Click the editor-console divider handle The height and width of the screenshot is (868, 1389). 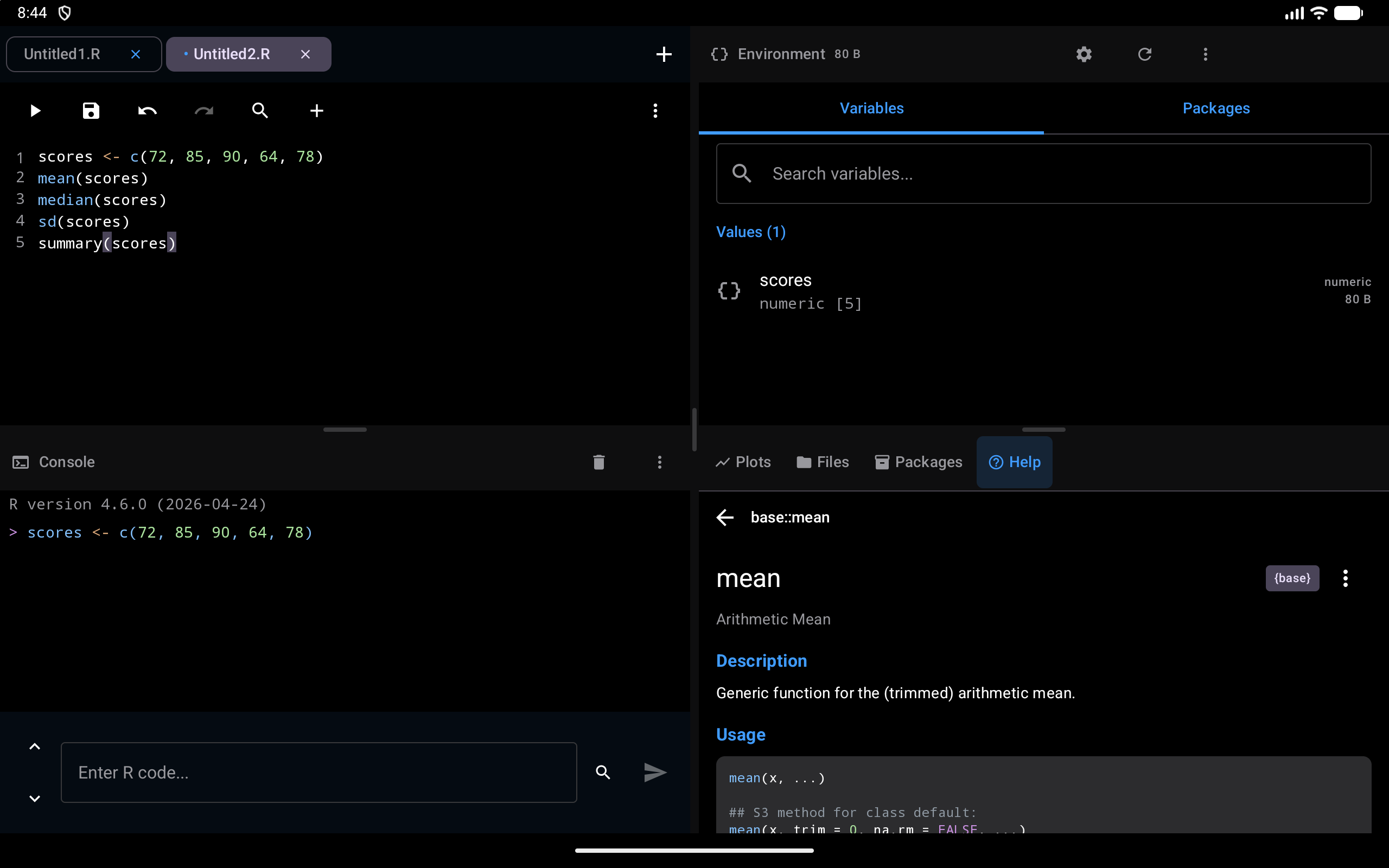(345, 430)
